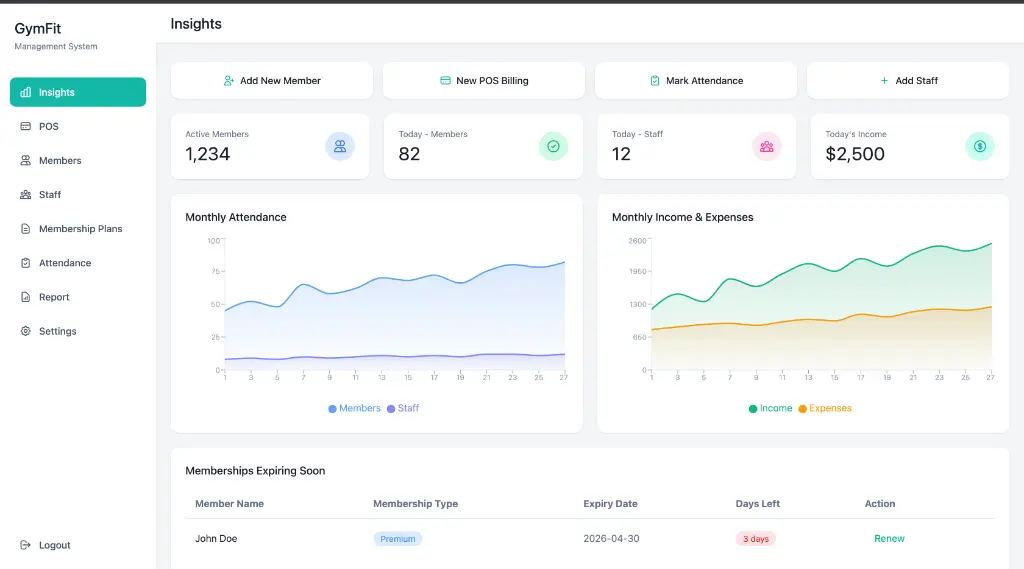Click the Membership Plans document icon
The image size is (1024, 569).
[25, 229]
